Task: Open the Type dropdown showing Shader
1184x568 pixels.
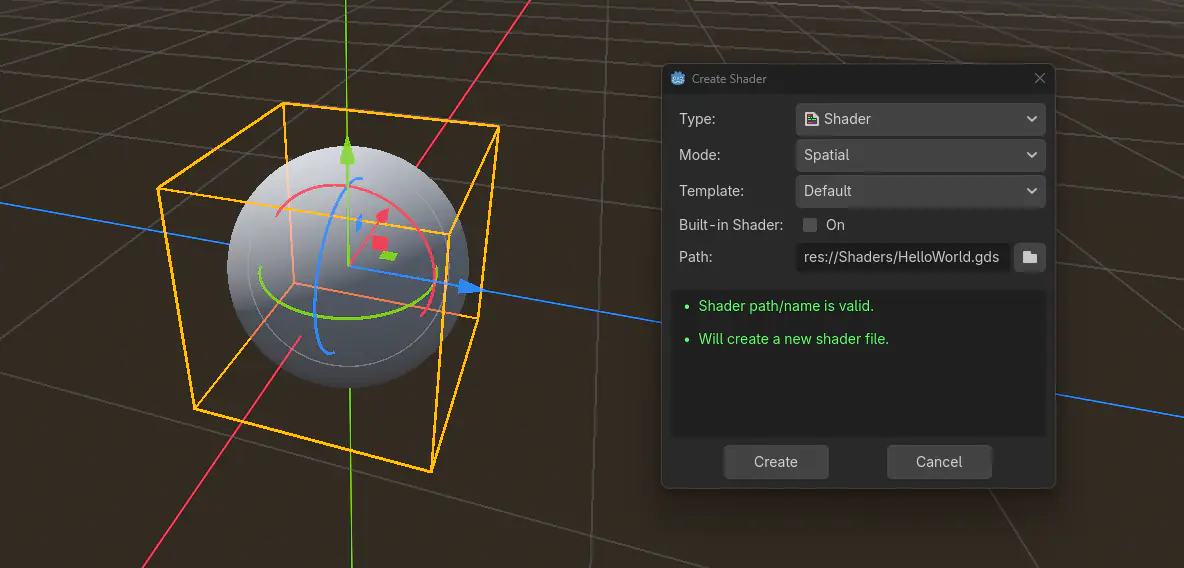Action: 920,119
